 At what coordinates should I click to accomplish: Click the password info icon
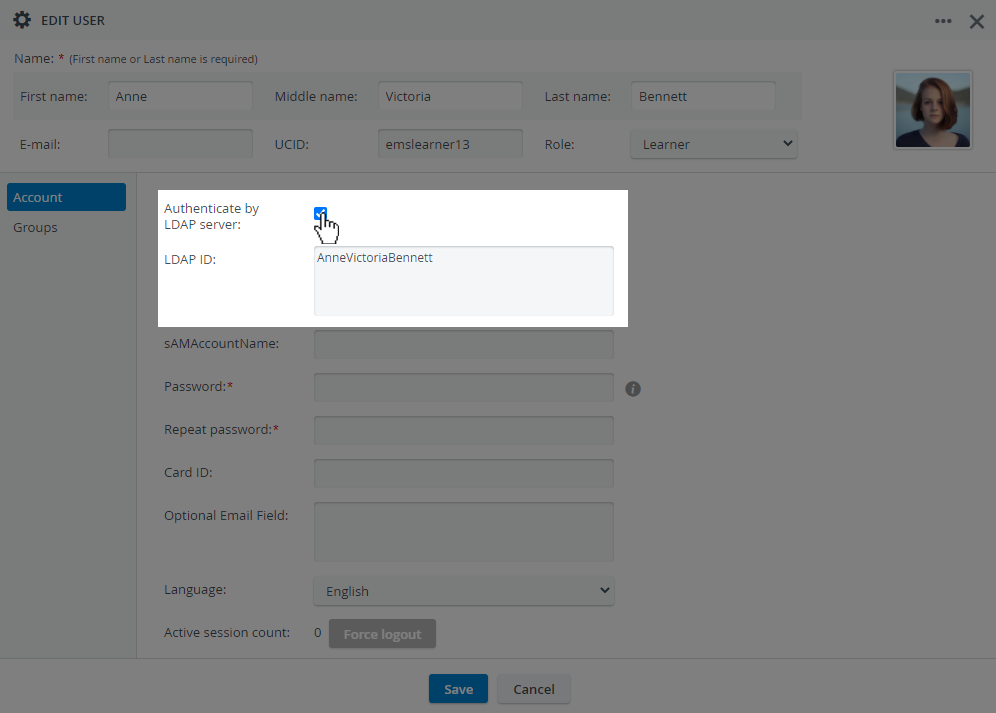tap(633, 389)
